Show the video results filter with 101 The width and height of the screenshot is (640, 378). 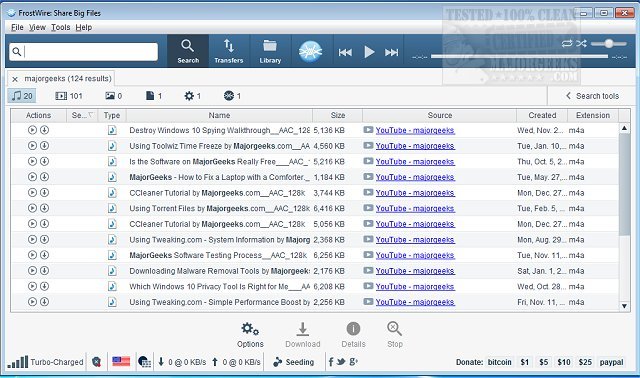pos(69,96)
